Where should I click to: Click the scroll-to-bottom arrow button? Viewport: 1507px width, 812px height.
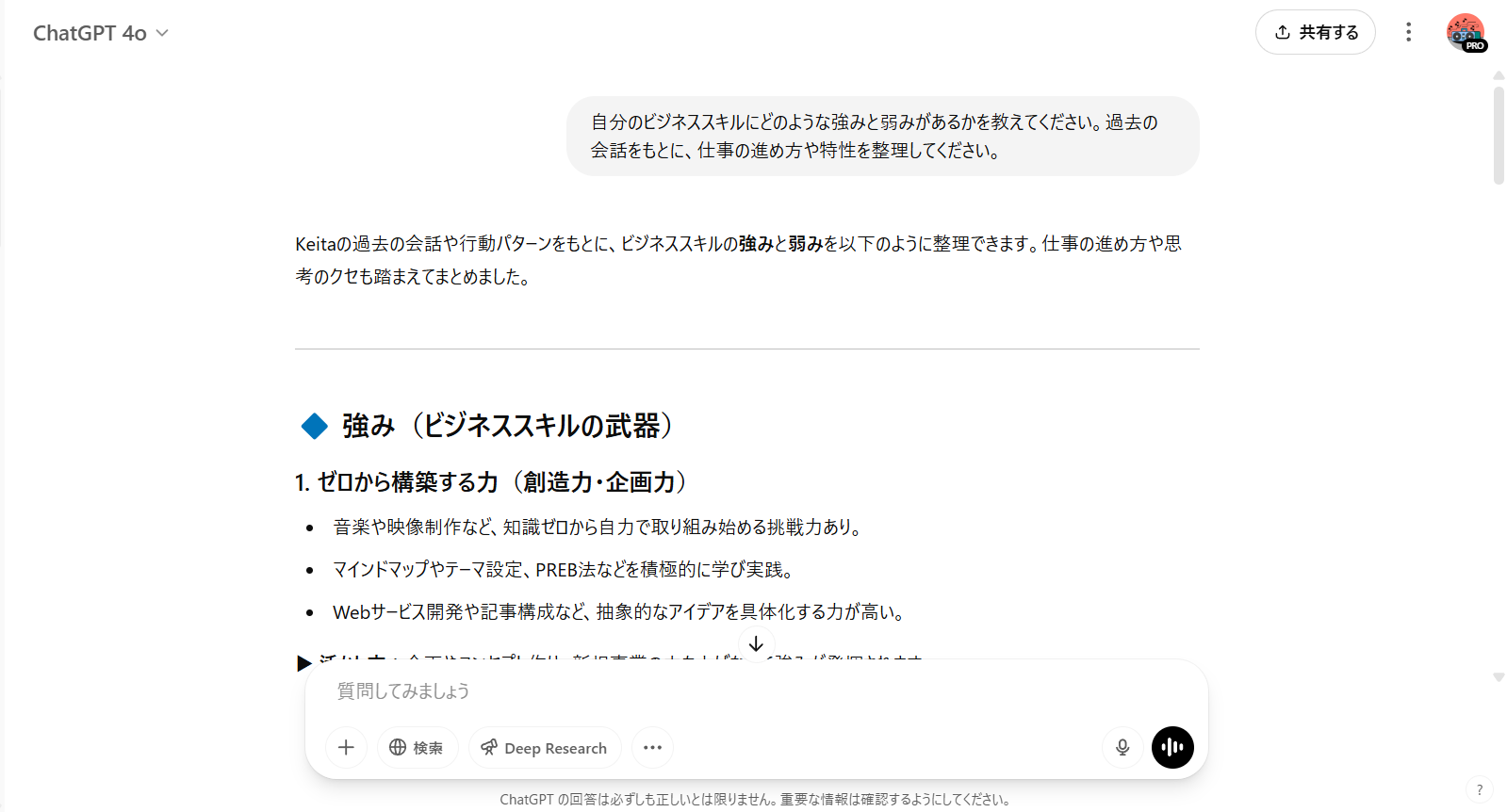(756, 643)
